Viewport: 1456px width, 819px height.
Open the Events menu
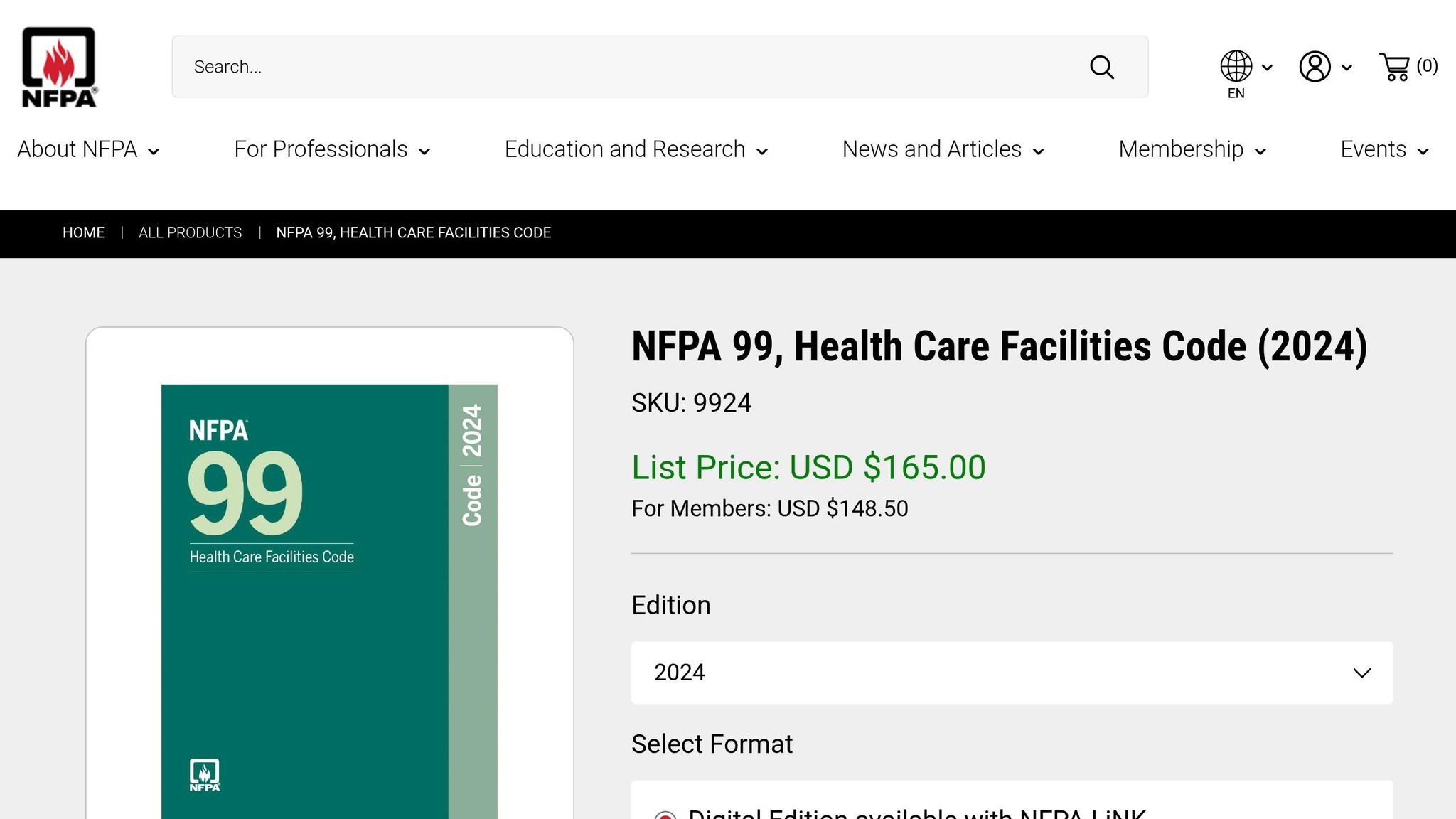coord(1384,149)
